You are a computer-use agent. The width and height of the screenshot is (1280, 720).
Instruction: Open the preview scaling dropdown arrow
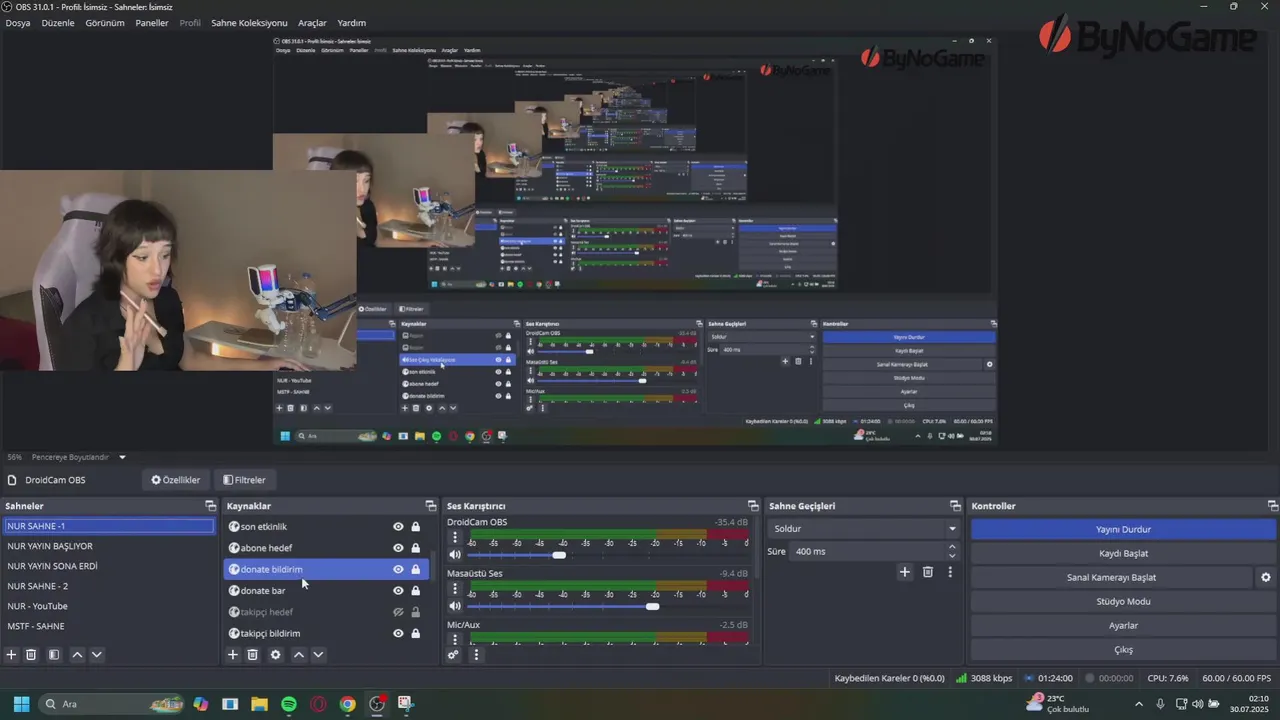click(122, 457)
